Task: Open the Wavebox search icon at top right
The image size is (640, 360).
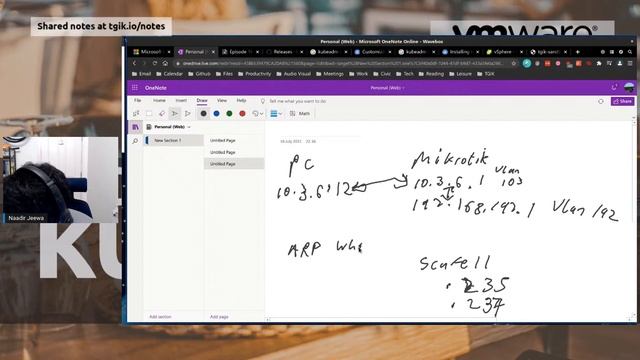Action: 630,52
